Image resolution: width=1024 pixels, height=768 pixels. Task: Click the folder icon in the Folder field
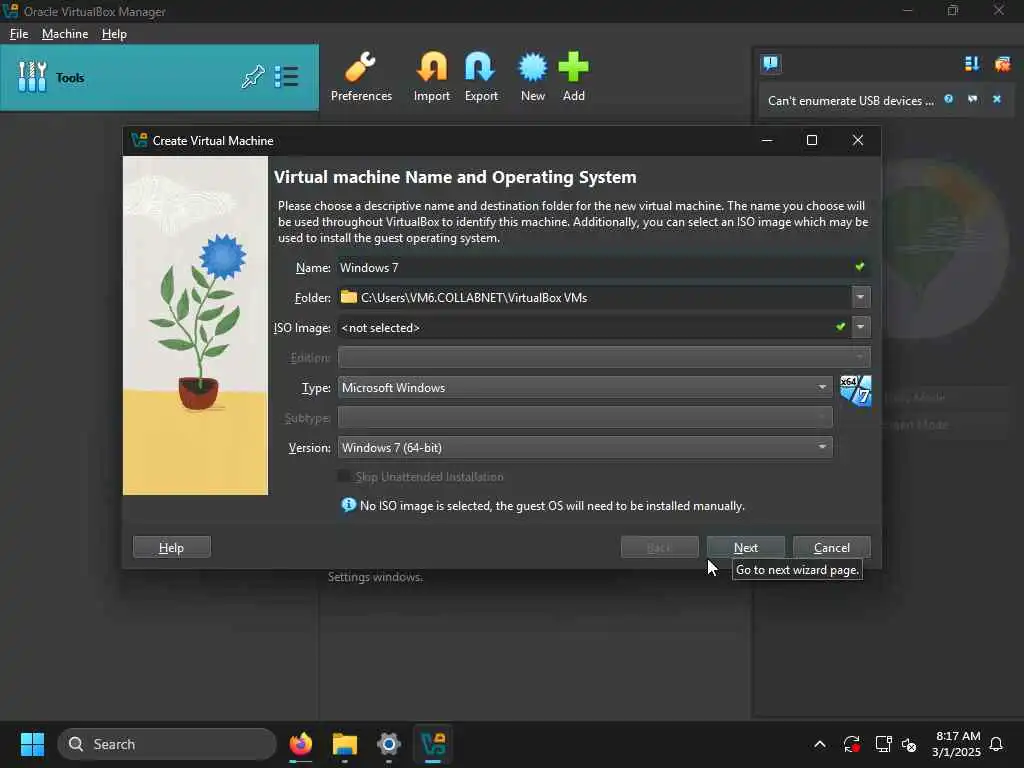(x=349, y=297)
